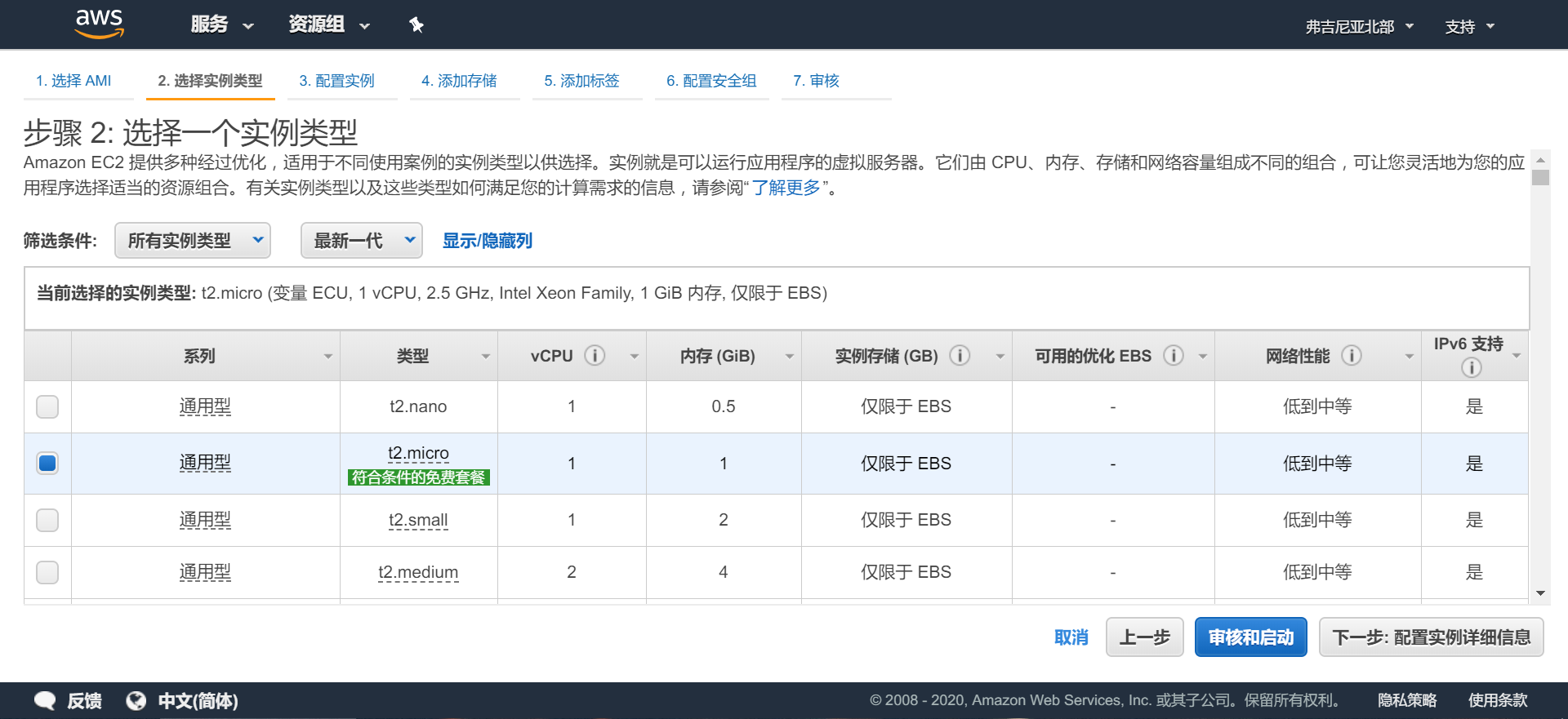
Task: Click 通用型 in the t2.medium row
Action: pos(205,572)
